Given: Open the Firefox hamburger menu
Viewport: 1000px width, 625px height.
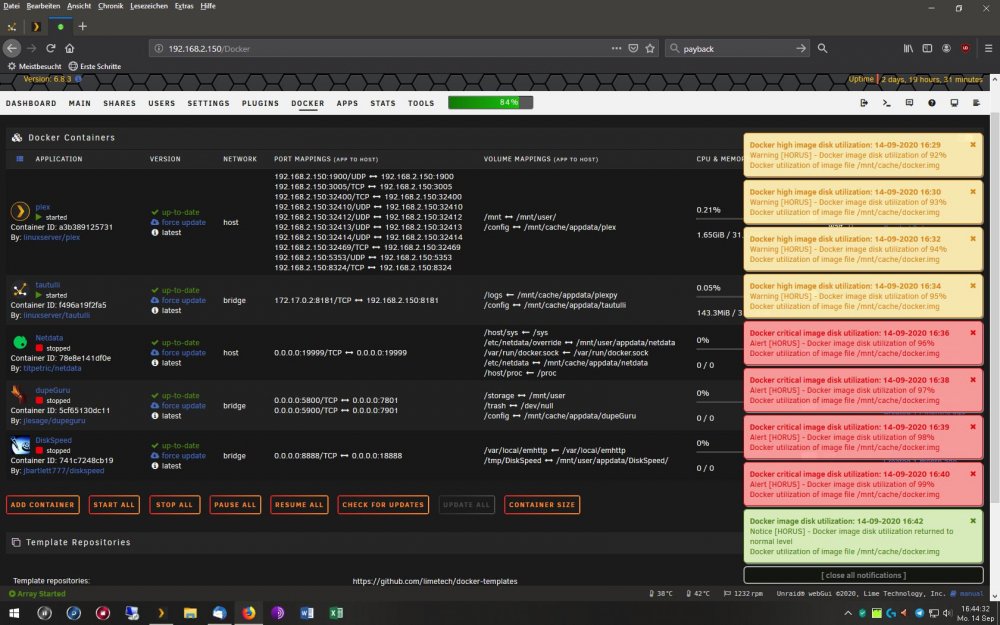Looking at the screenshot, I should coord(988,48).
